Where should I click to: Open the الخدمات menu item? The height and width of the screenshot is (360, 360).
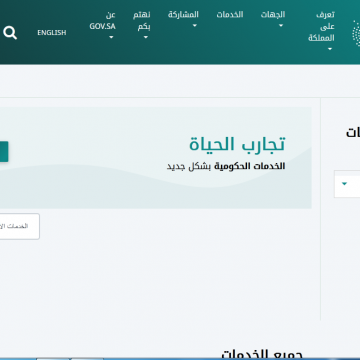(x=230, y=15)
